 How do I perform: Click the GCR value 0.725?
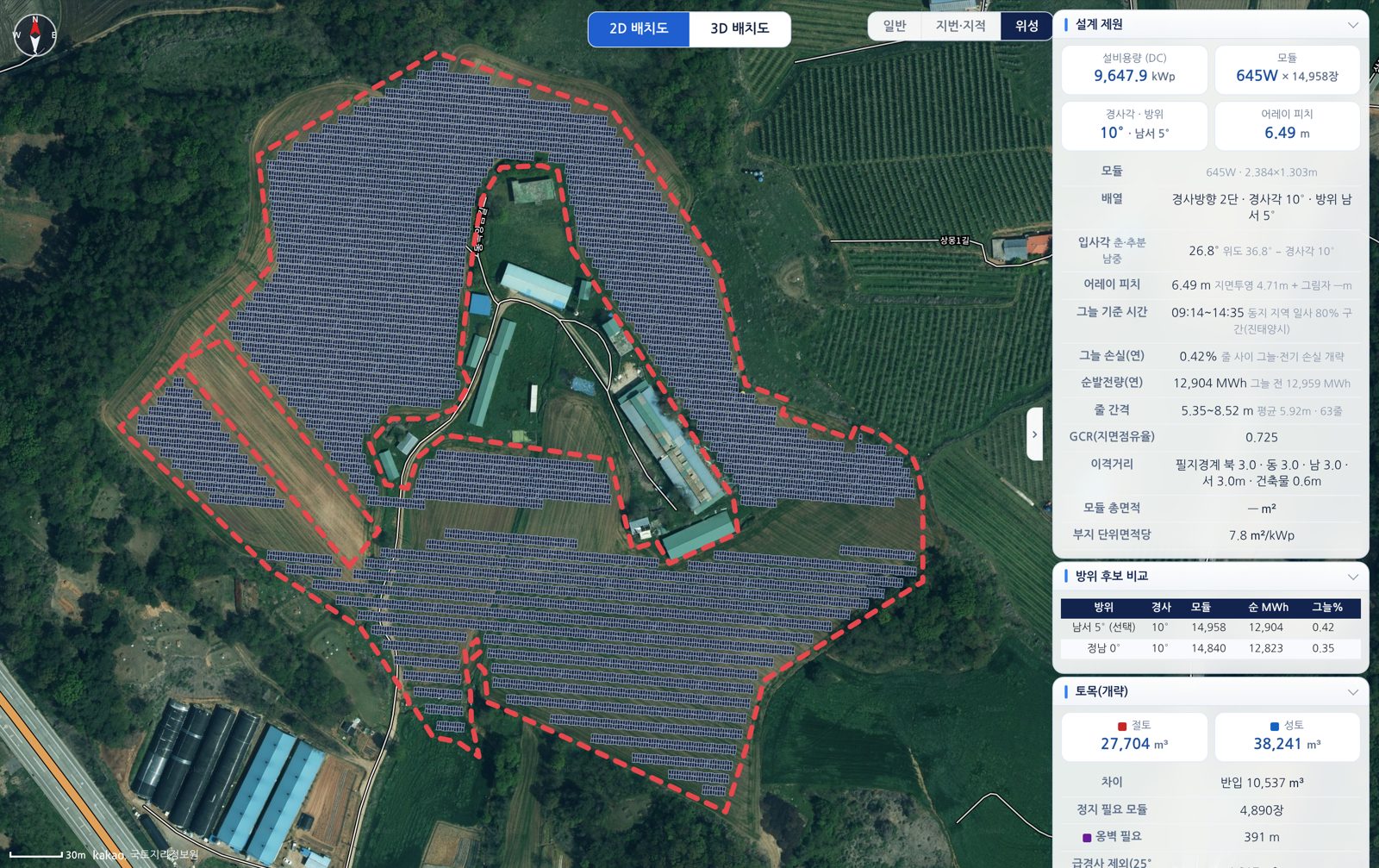click(x=1262, y=437)
